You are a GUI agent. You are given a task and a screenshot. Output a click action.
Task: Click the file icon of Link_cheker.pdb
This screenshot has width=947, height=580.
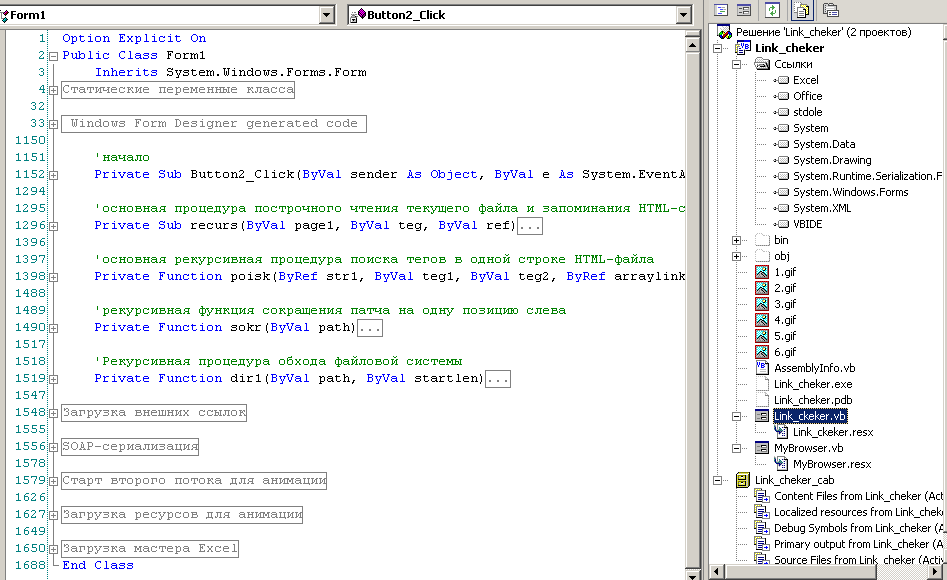[762, 400]
